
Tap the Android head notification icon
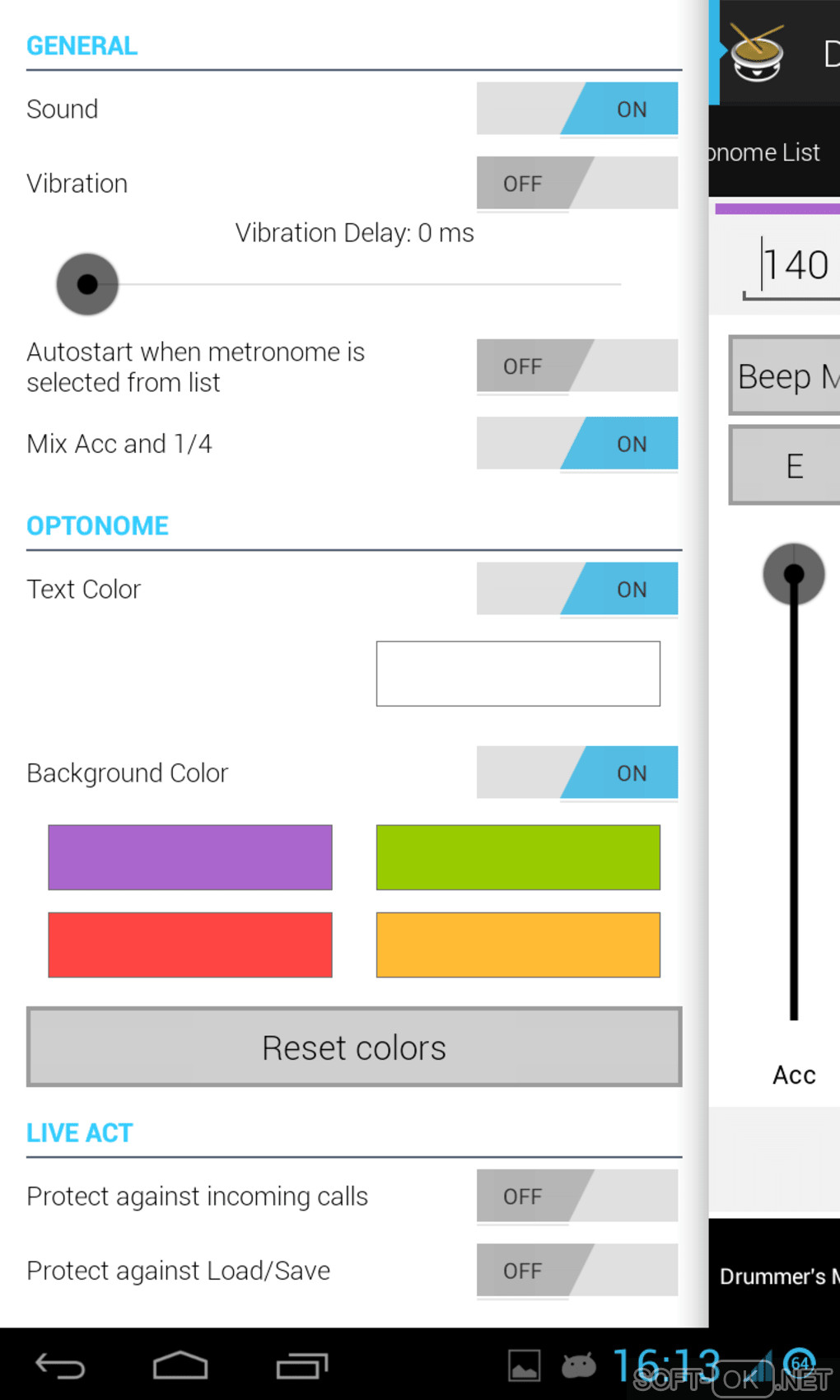(x=579, y=1366)
